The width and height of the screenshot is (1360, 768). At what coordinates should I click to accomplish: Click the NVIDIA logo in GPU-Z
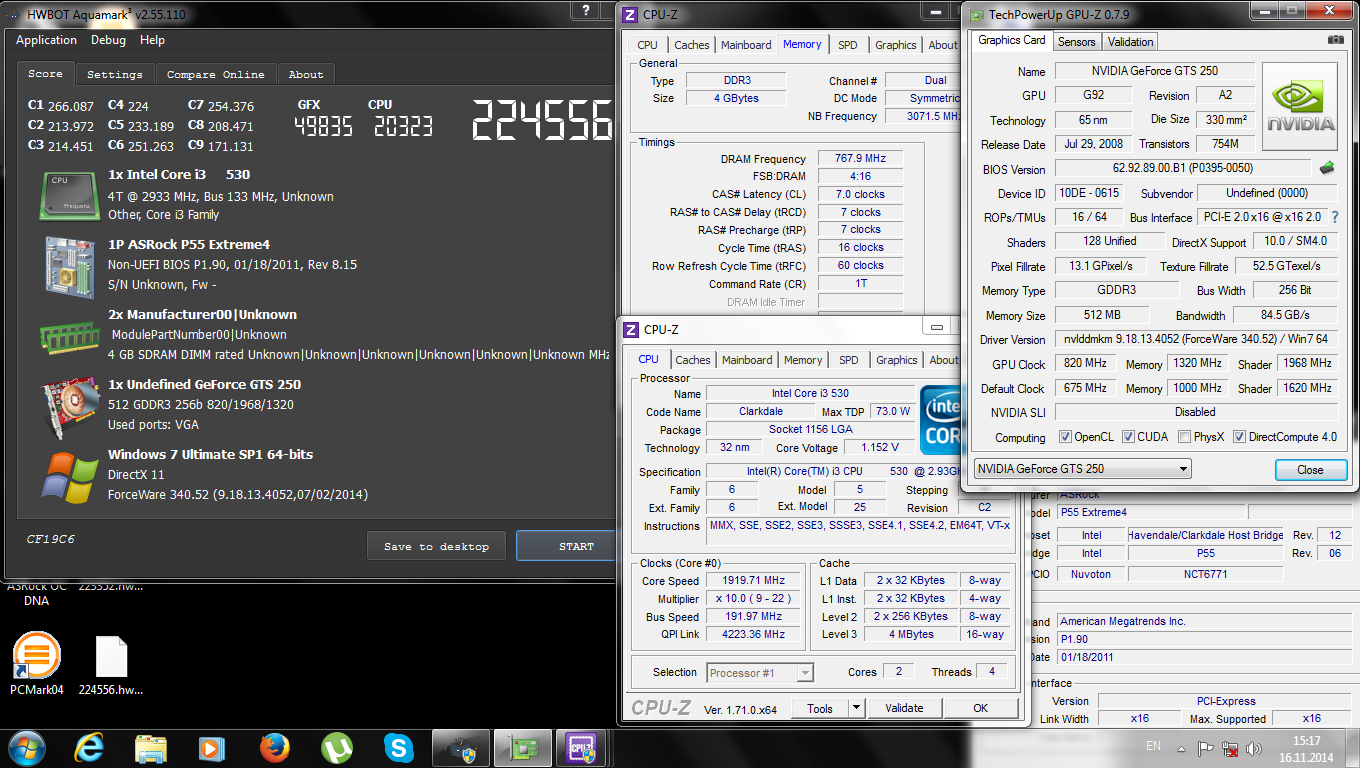tap(1300, 106)
